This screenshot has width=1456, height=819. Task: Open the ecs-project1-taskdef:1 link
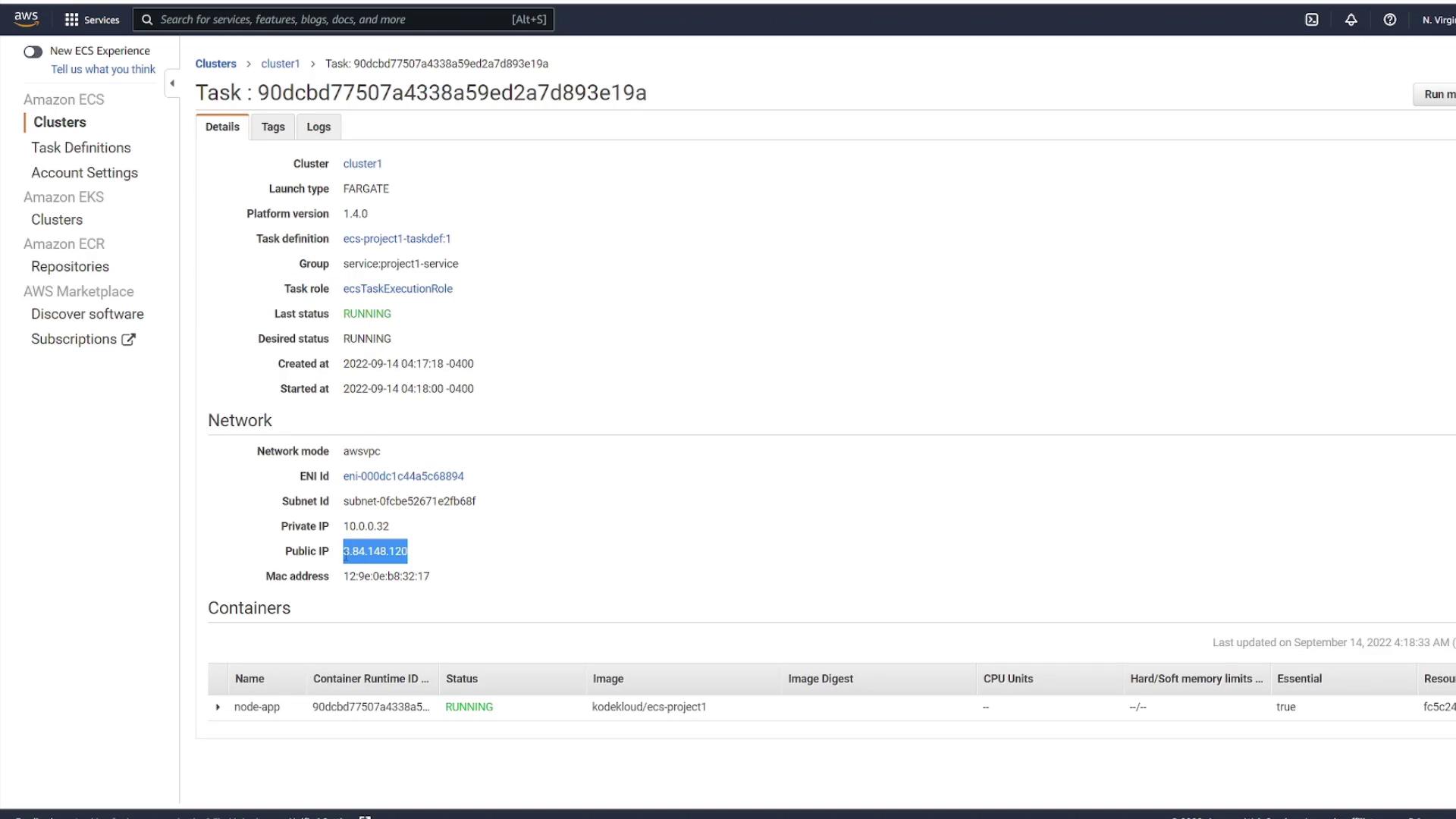397,239
